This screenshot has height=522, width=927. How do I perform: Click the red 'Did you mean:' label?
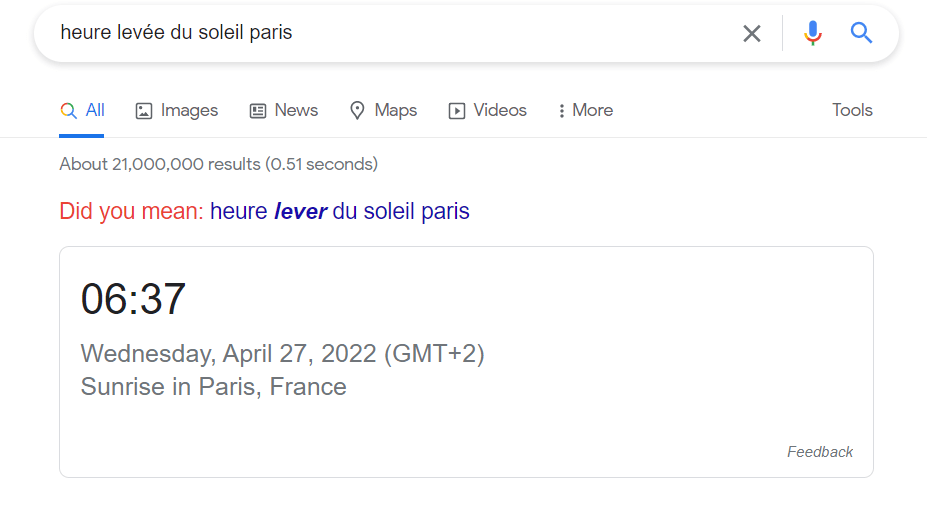pos(131,211)
